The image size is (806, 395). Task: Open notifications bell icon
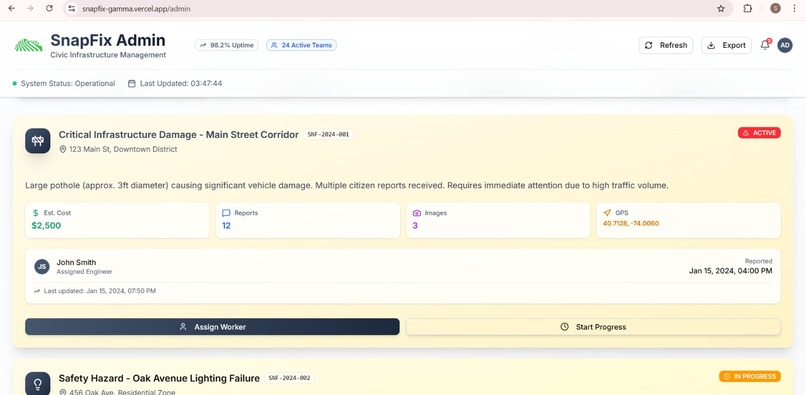pyautogui.click(x=765, y=45)
